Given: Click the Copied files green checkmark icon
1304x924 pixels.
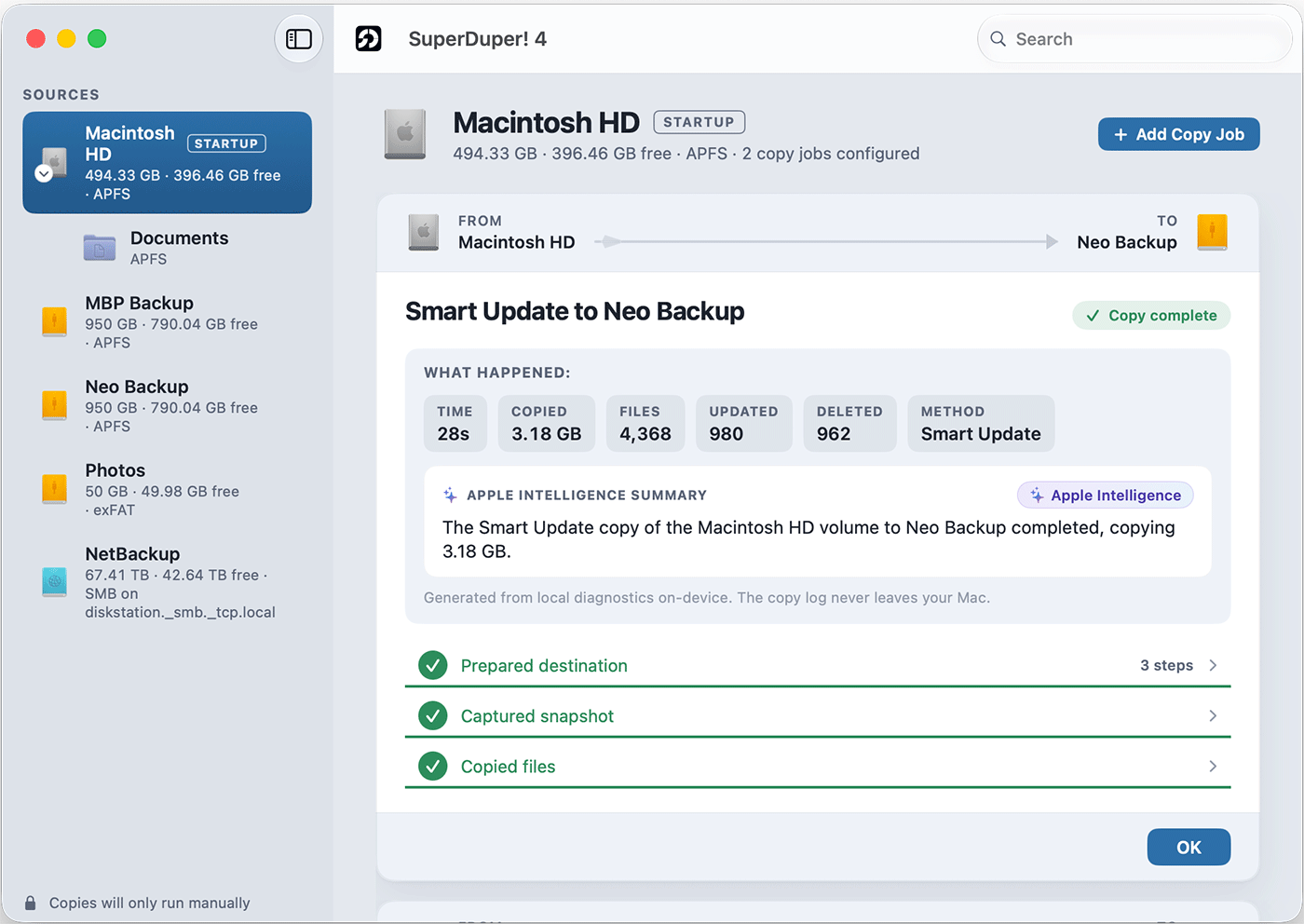Looking at the screenshot, I should click(x=432, y=767).
